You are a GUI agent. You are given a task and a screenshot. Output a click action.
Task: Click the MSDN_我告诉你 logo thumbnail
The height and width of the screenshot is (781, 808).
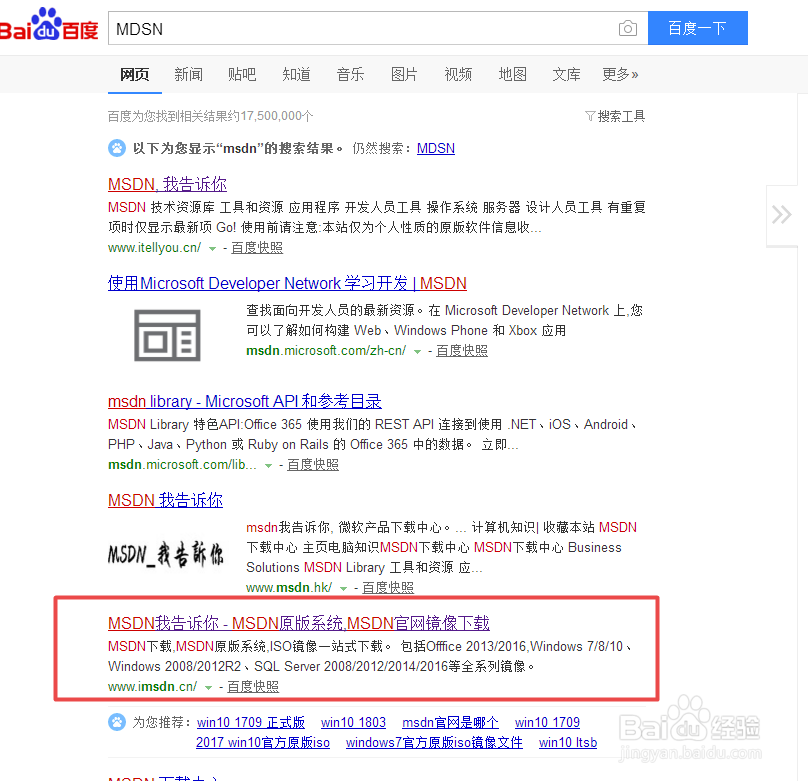pyautogui.click(x=165, y=555)
